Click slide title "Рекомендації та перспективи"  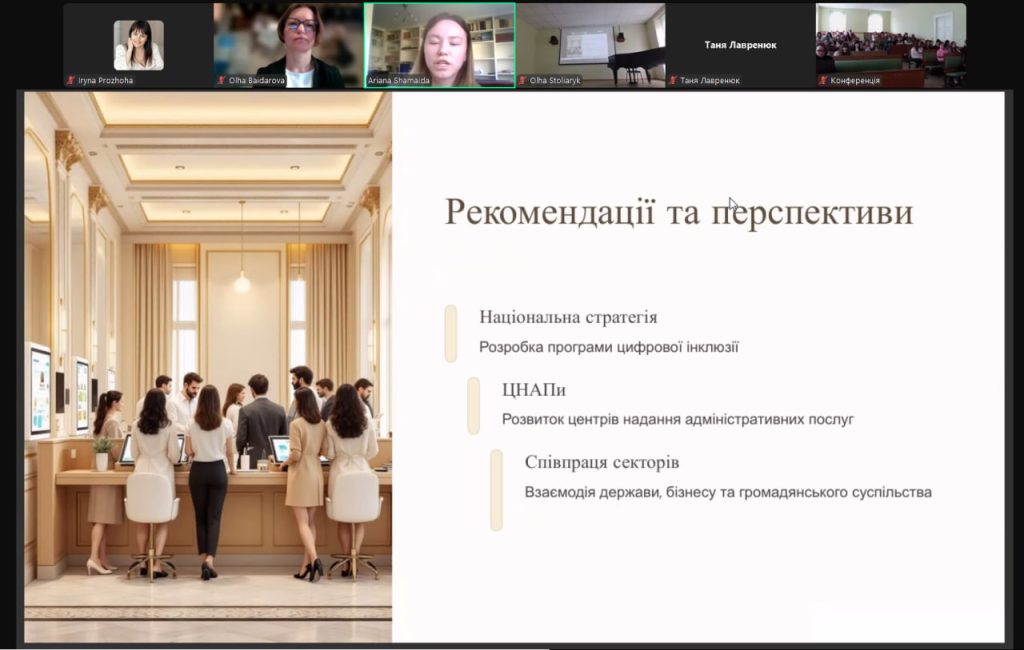click(x=678, y=213)
